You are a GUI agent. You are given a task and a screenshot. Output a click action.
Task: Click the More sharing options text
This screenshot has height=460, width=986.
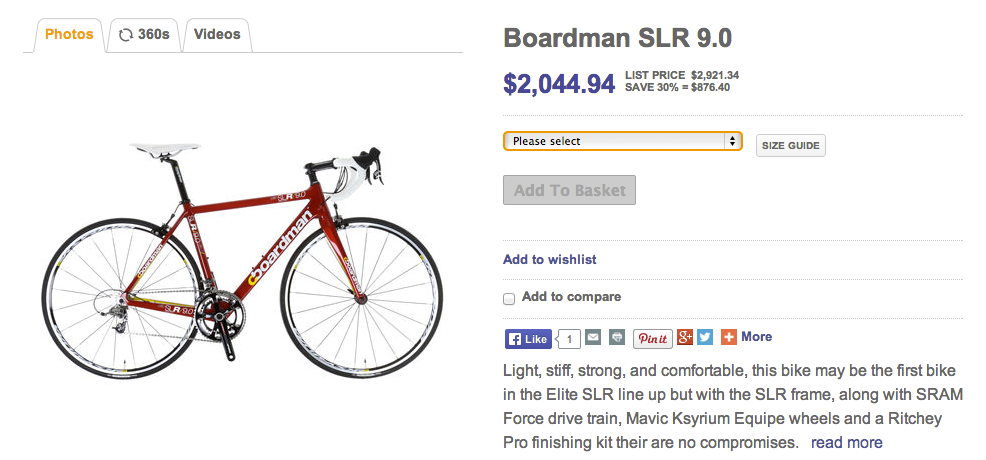click(x=756, y=337)
